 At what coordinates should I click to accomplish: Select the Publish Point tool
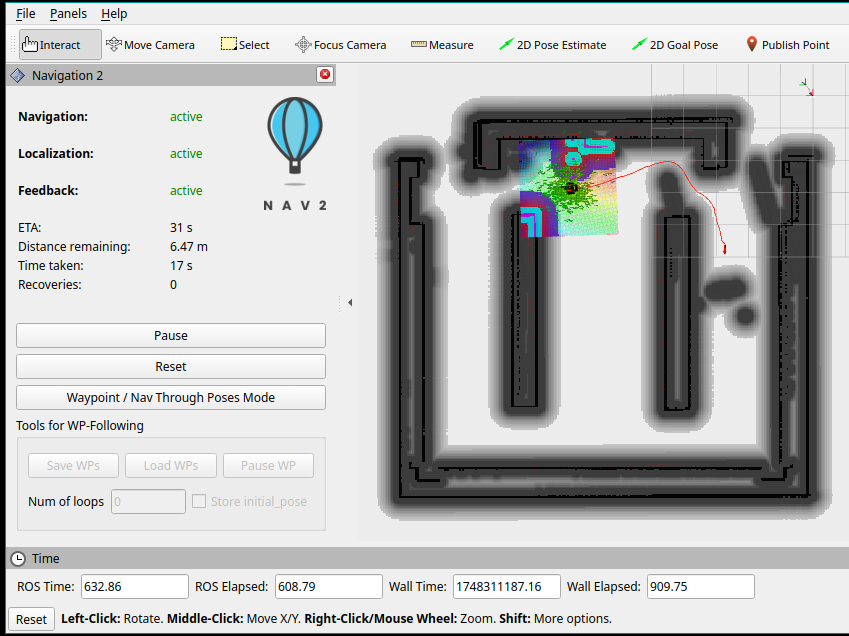pyautogui.click(x=787, y=45)
